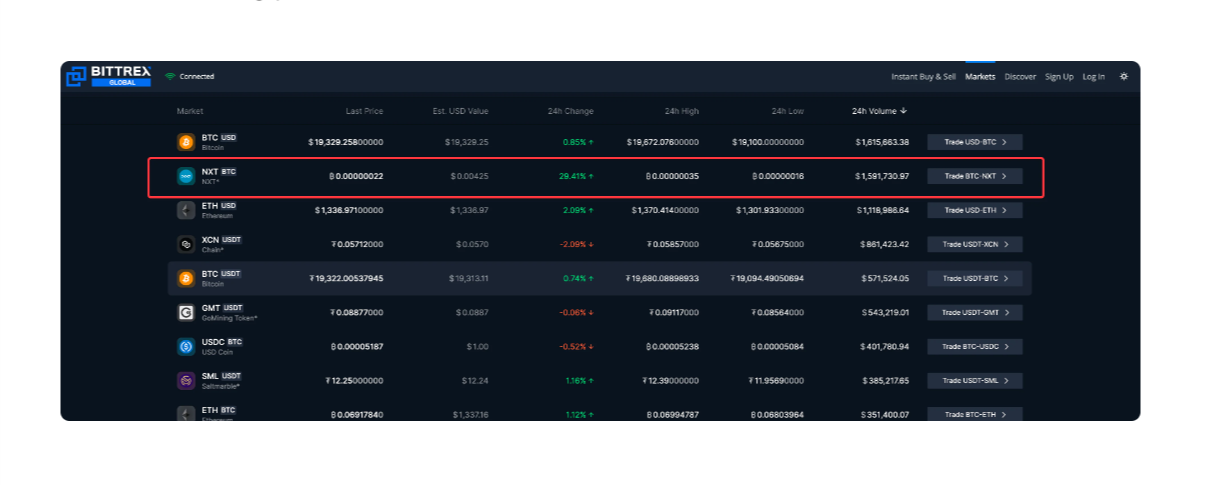Select the SML USDT market name
This screenshot has height=485, width=1213.
[x=222, y=376]
